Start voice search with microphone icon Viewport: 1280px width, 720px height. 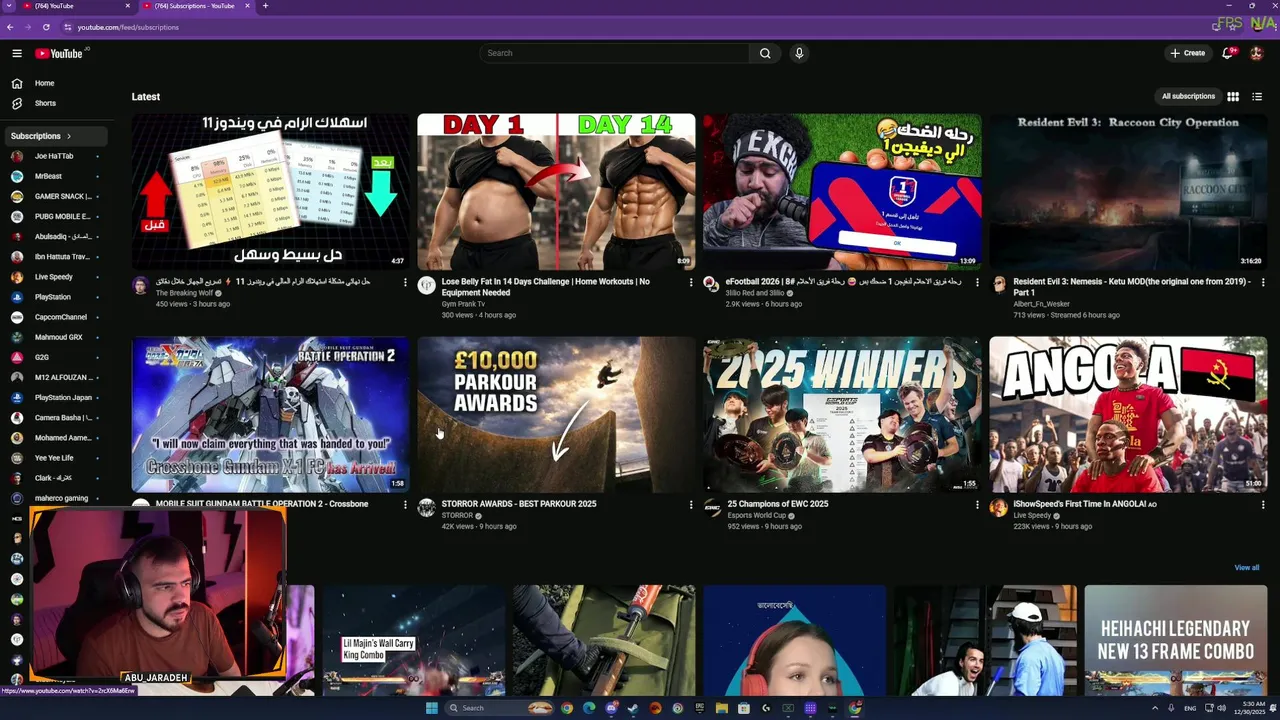(x=799, y=53)
